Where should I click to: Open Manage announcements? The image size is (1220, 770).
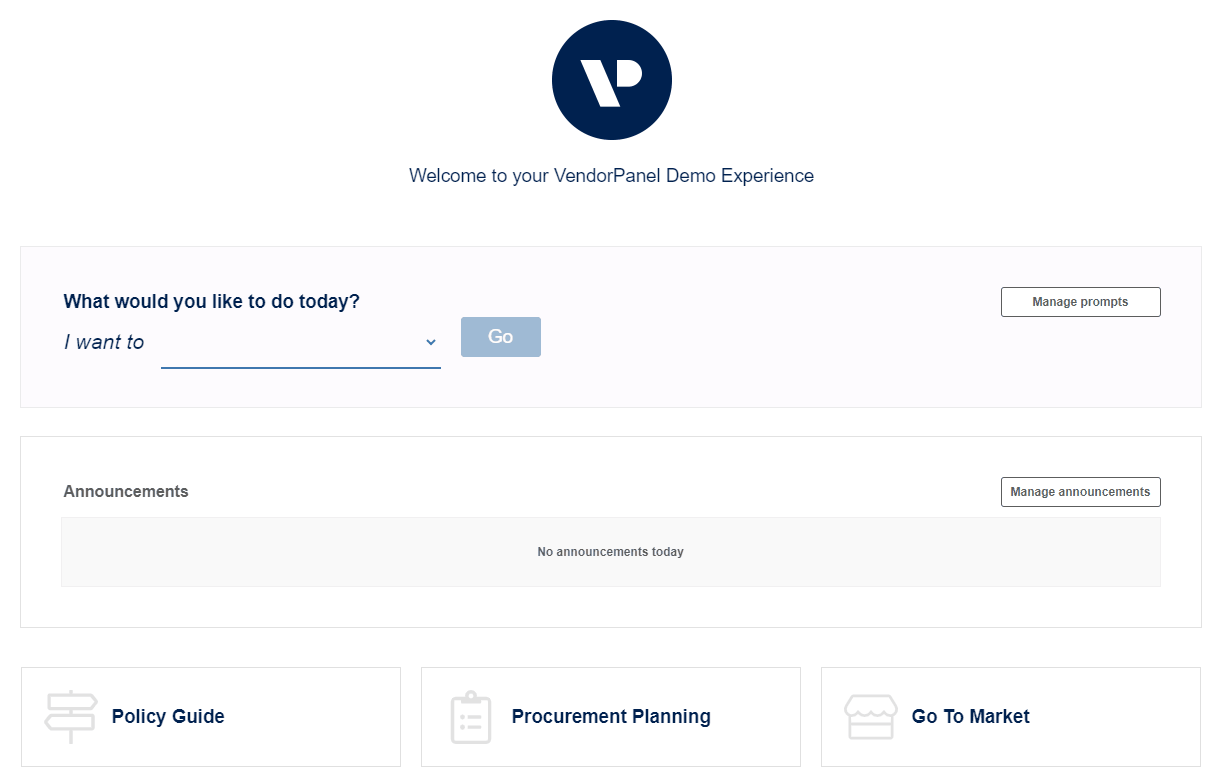[1081, 492]
